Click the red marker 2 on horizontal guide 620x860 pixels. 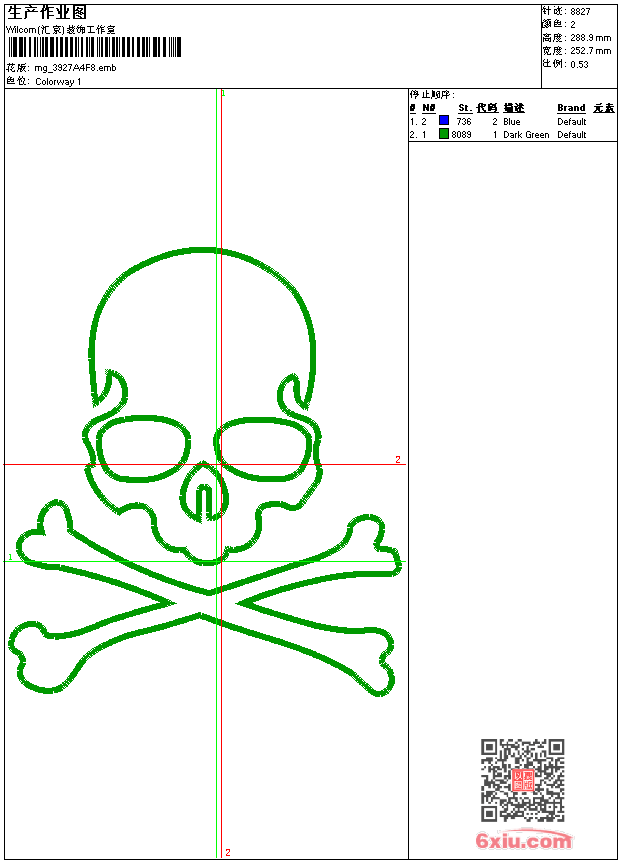397,460
